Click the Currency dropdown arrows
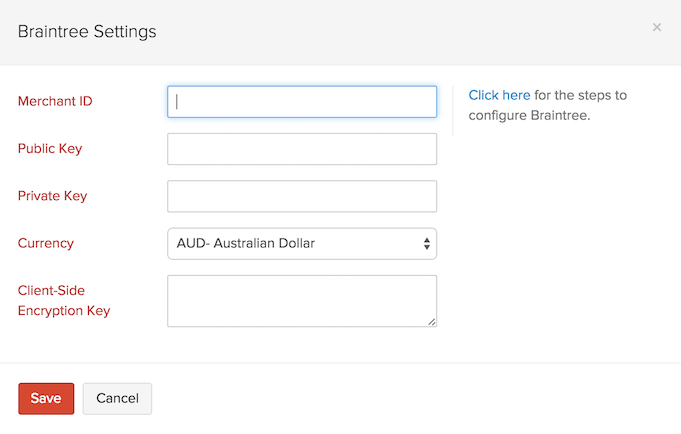681x434 pixels. [x=427, y=243]
